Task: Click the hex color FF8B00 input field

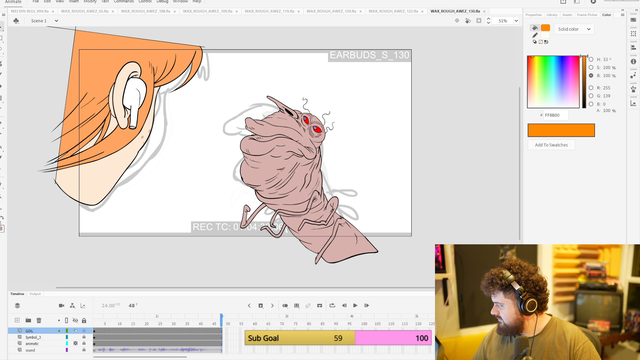Action: coord(555,115)
